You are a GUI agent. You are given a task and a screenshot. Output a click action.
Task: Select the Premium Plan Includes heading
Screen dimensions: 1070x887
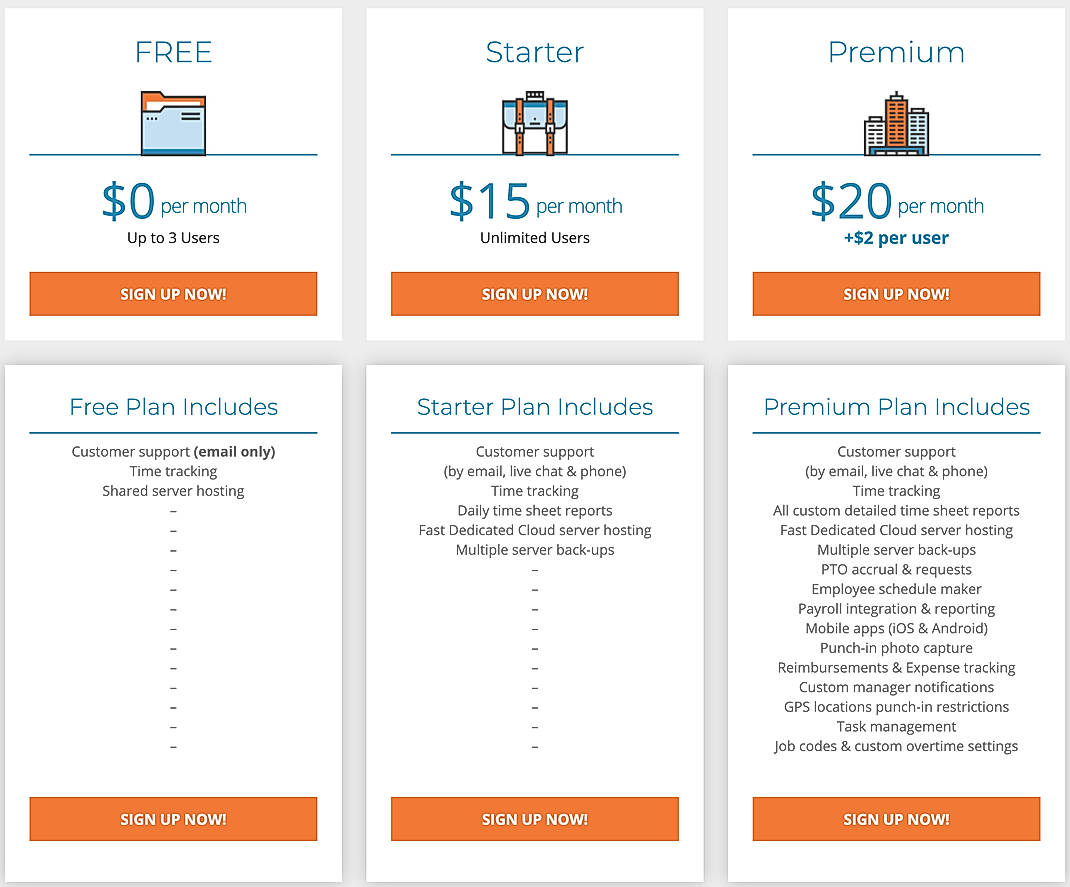(x=896, y=407)
